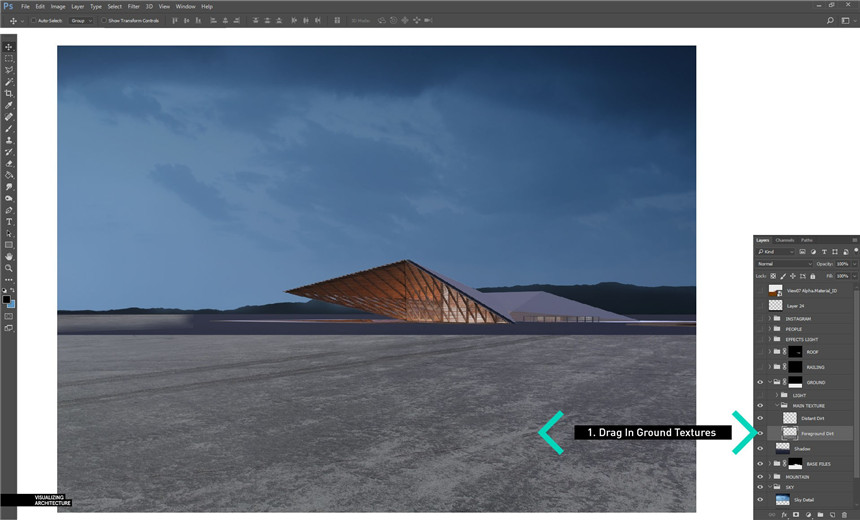The height and width of the screenshot is (520, 860).
Task: Activate the Hand tool
Action: tap(9, 256)
